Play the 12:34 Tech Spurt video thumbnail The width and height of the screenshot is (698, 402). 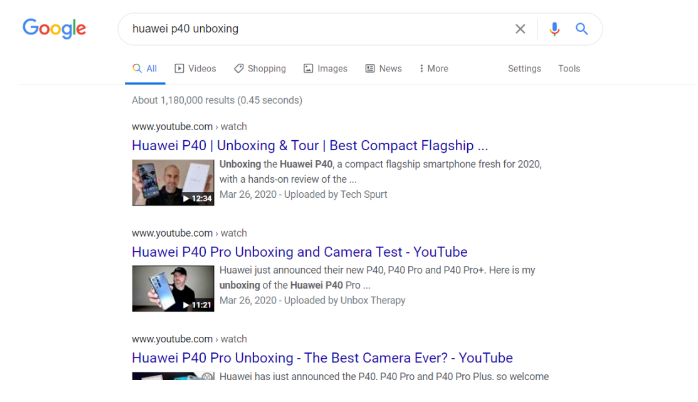point(173,183)
